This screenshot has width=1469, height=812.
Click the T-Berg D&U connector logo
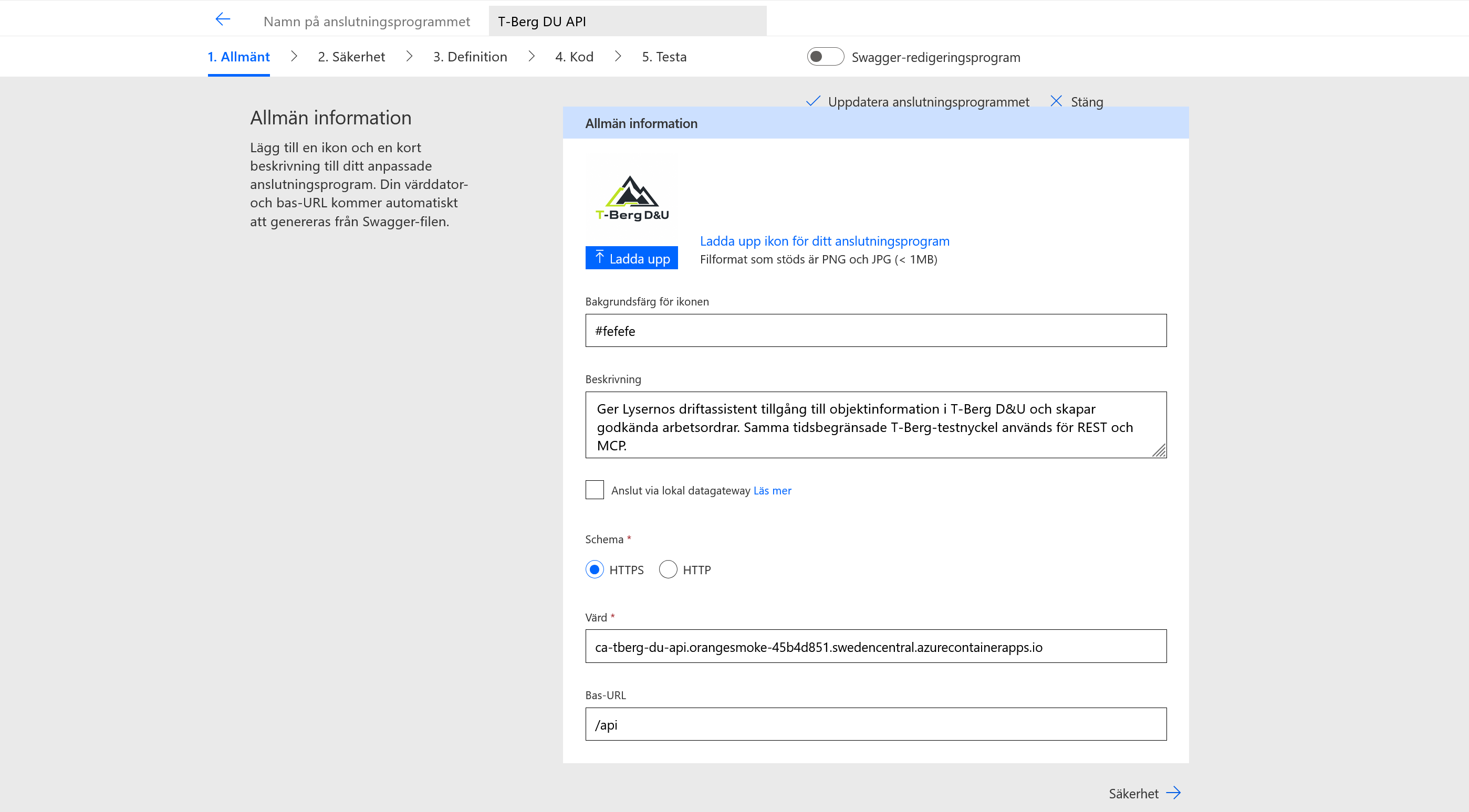(x=632, y=198)
